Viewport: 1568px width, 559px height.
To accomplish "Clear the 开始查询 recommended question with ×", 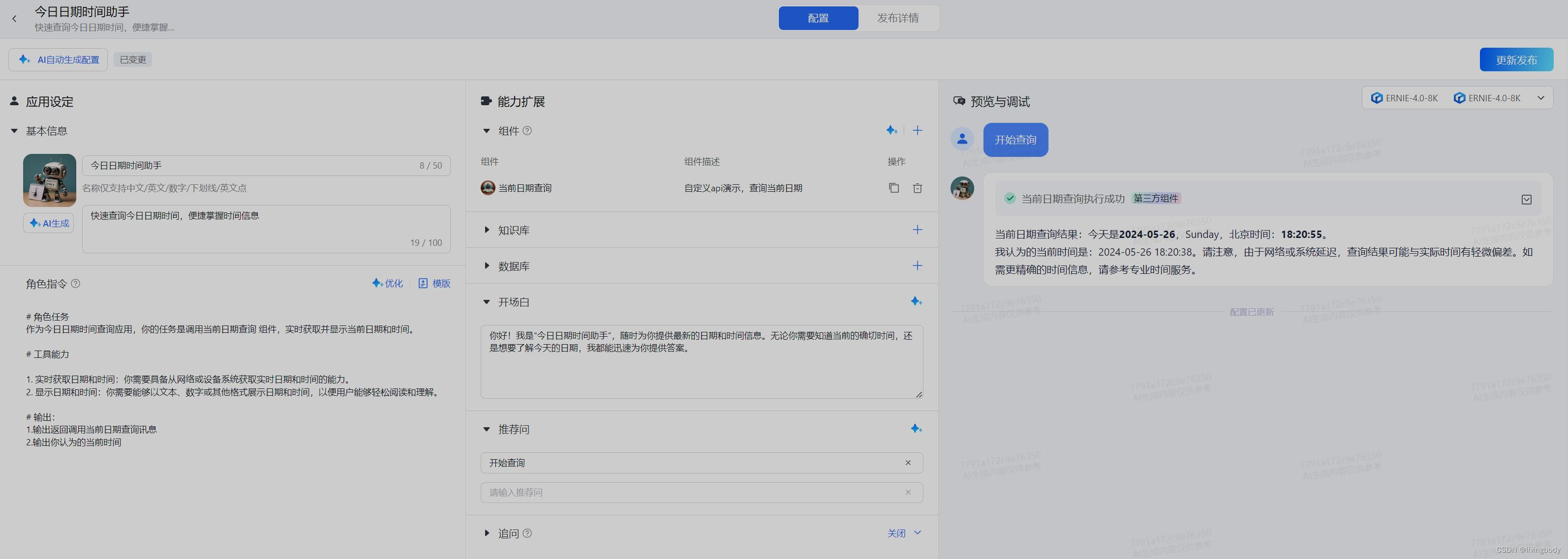I will click(908, 462).
